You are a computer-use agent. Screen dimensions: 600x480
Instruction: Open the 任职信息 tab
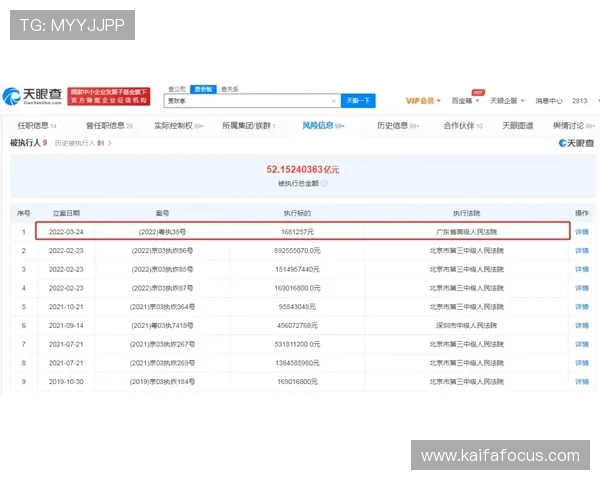[36, 126]
